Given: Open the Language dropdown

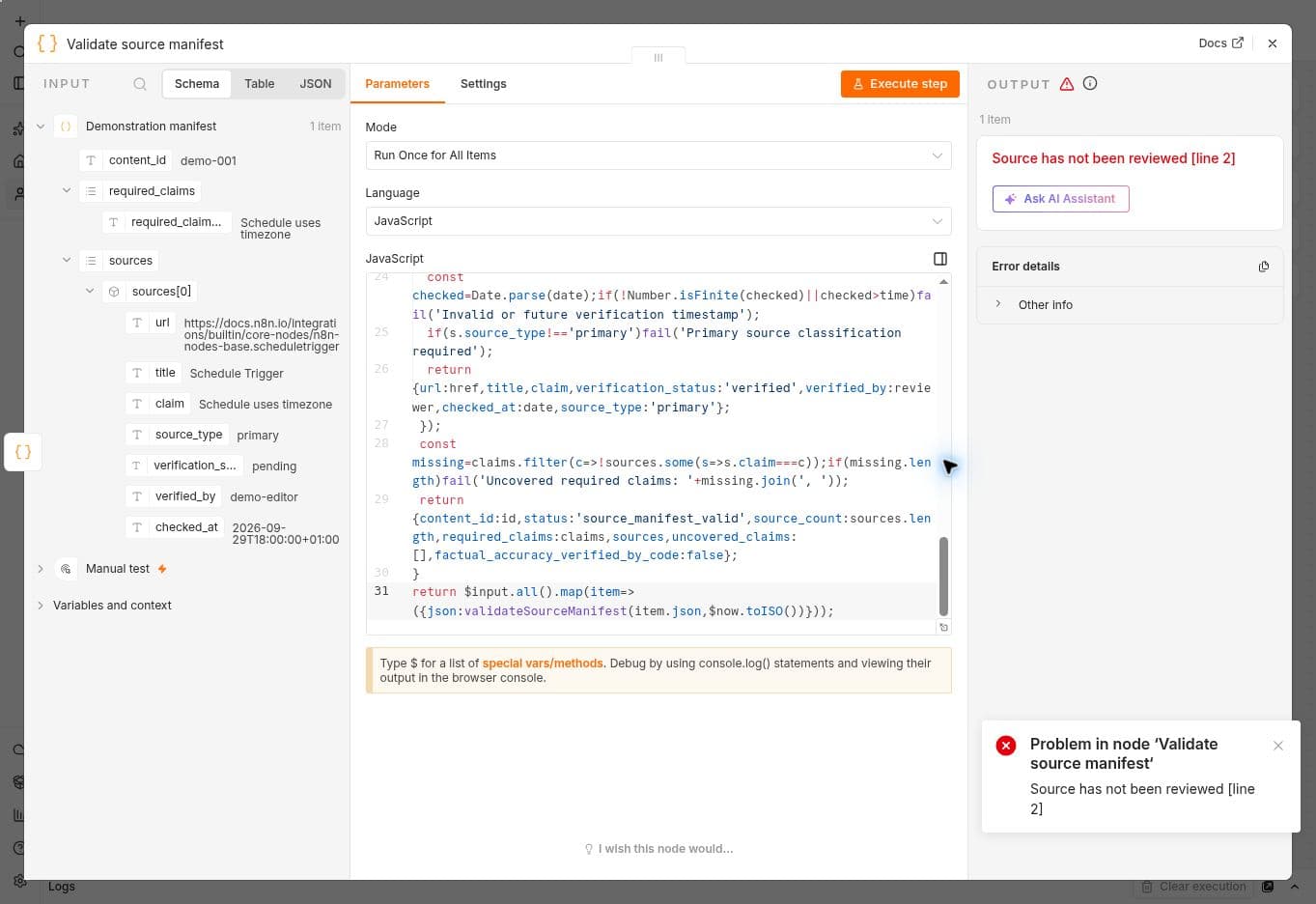Looking at the screenshot, I should pos(658,221).
